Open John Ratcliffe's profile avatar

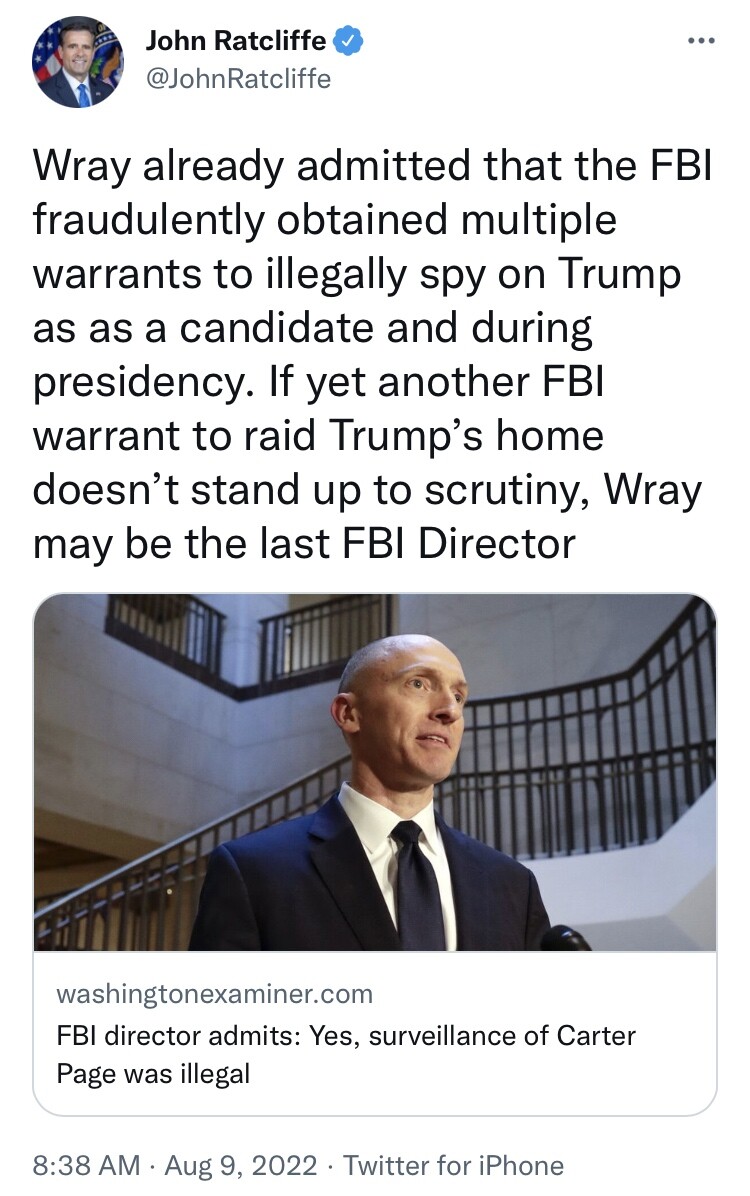coord(78,61)
